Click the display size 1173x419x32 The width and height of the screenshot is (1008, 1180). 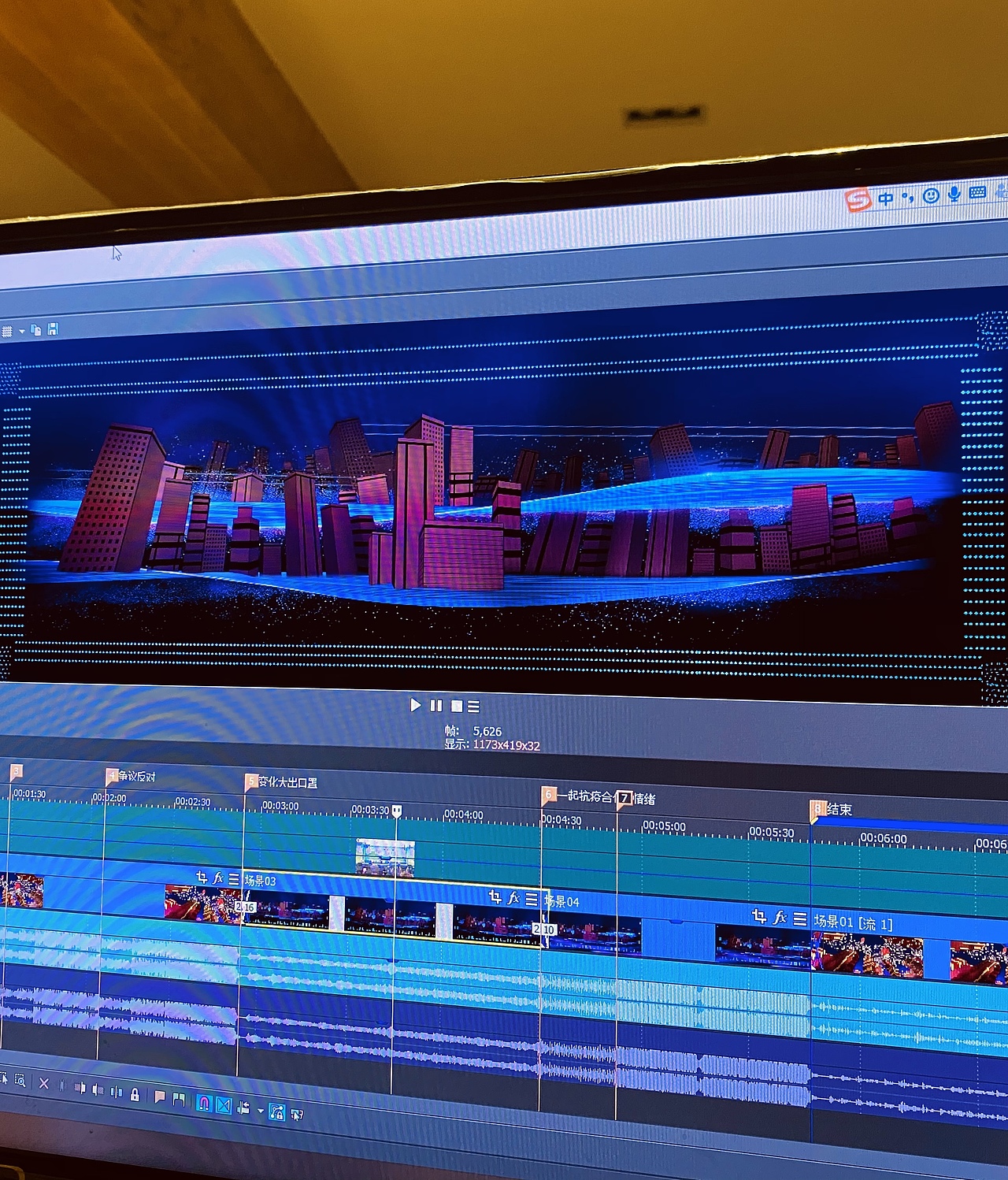coord(506,745)
